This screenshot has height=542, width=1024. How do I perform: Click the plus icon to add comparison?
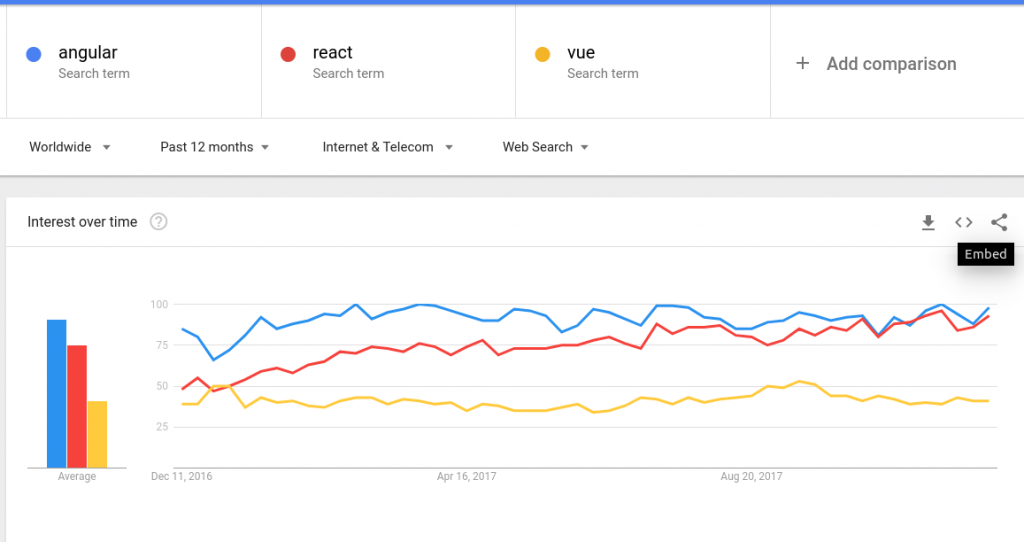coord(802,64)
